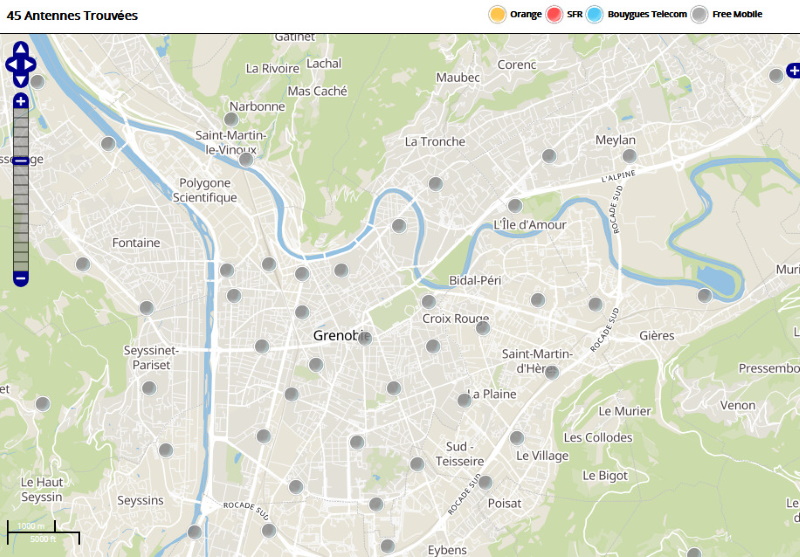Open antenna marker beside Saint-Martin-d'Hères label
The height and width of the screenshot is (557, 800).
551,372
